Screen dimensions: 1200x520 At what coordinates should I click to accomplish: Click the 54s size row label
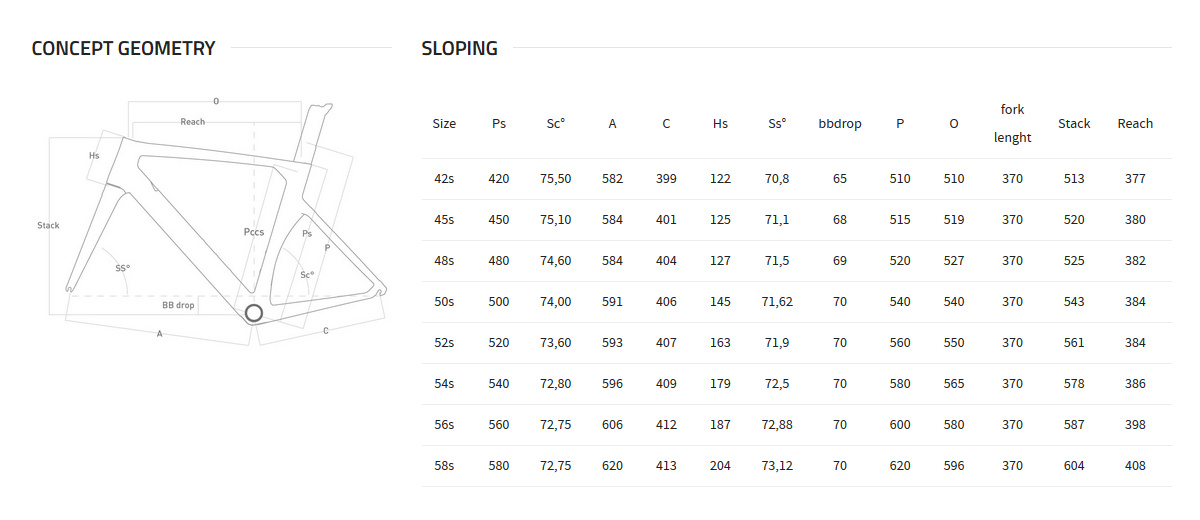pyautogui.click(x=444, y=384)
